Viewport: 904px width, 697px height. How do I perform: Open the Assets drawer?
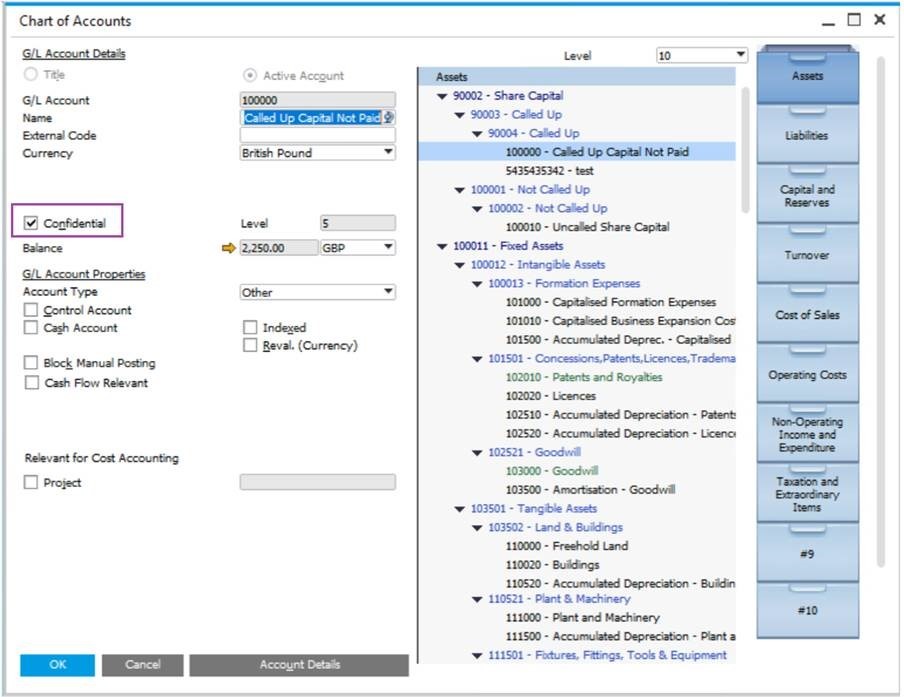pyautogui.click(x=807, y=76)
